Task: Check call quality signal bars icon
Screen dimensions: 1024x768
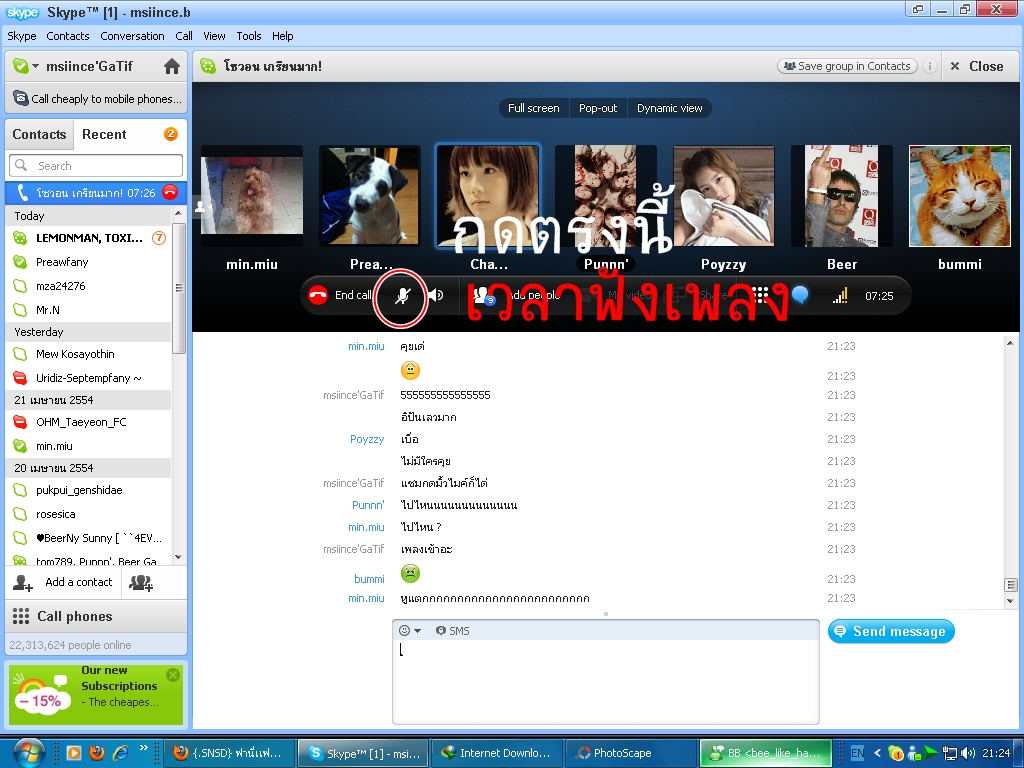Action: [x=840, y=296]
